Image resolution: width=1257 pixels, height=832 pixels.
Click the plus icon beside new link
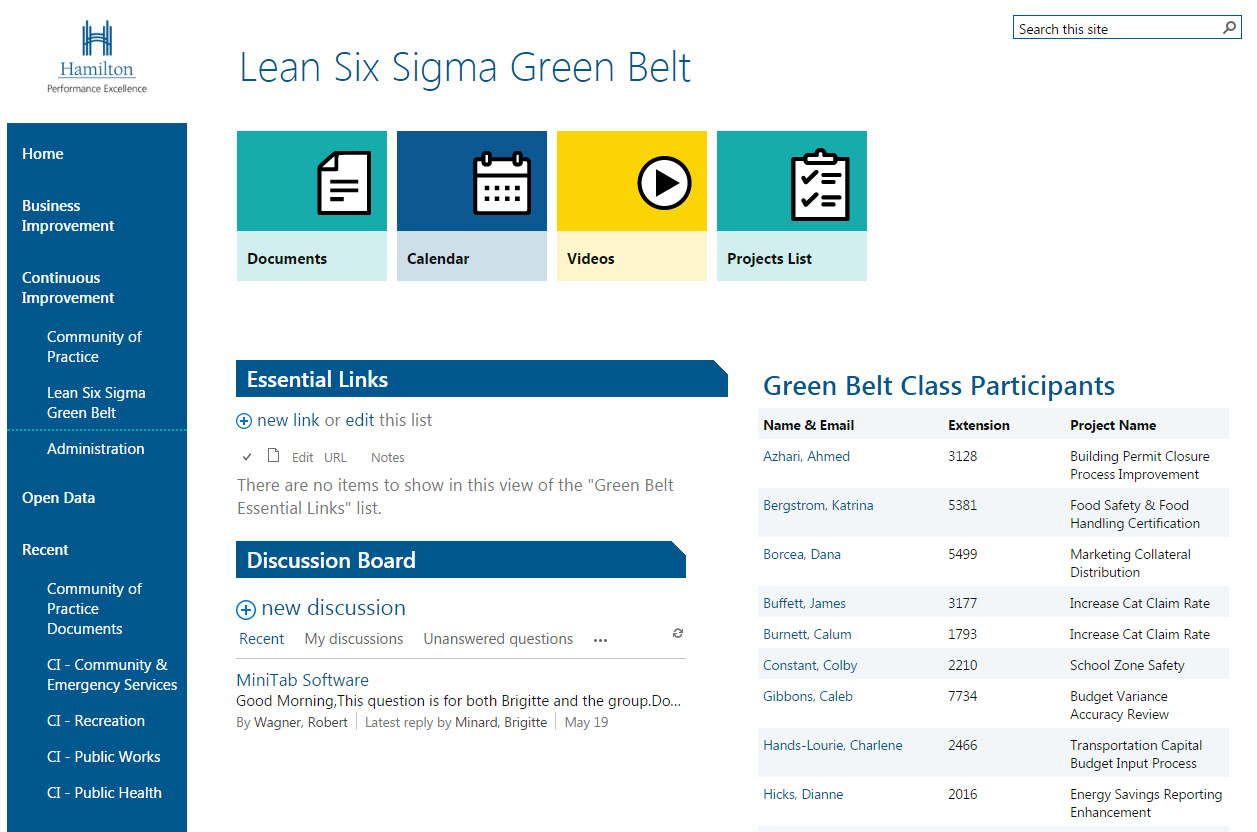click(244, 421)
